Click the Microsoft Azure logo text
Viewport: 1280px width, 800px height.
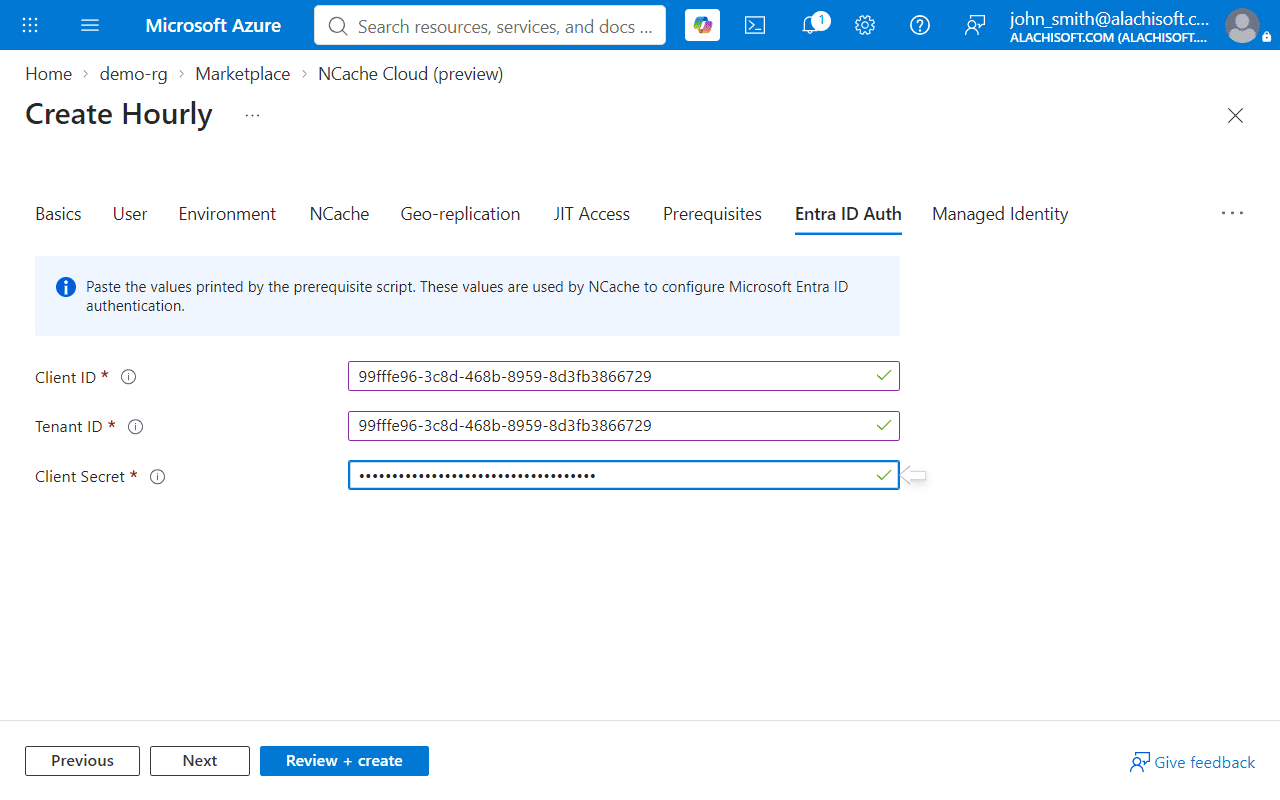213,25
